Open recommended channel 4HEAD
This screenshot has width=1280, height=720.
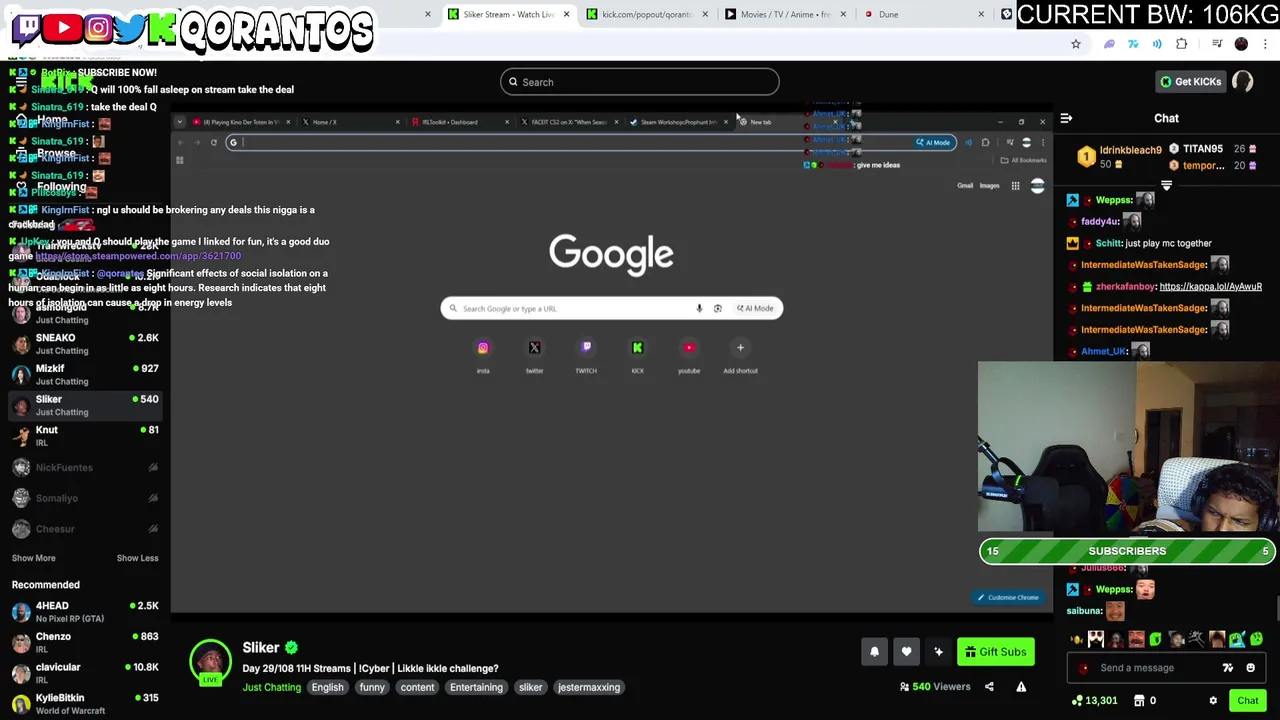click(85, 611)
